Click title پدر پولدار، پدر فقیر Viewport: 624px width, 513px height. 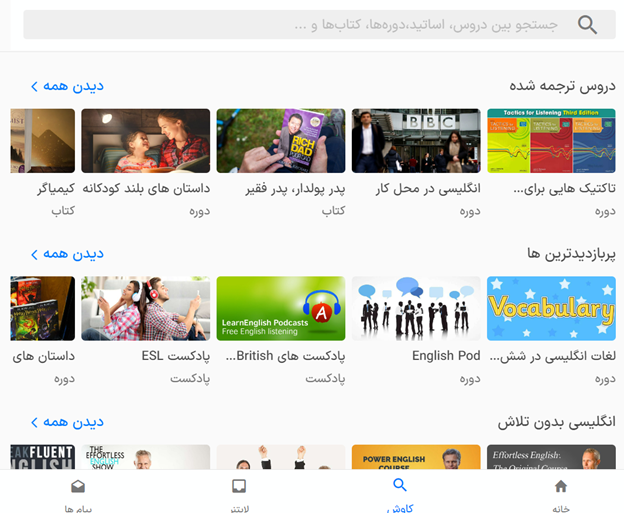point(295,189)
